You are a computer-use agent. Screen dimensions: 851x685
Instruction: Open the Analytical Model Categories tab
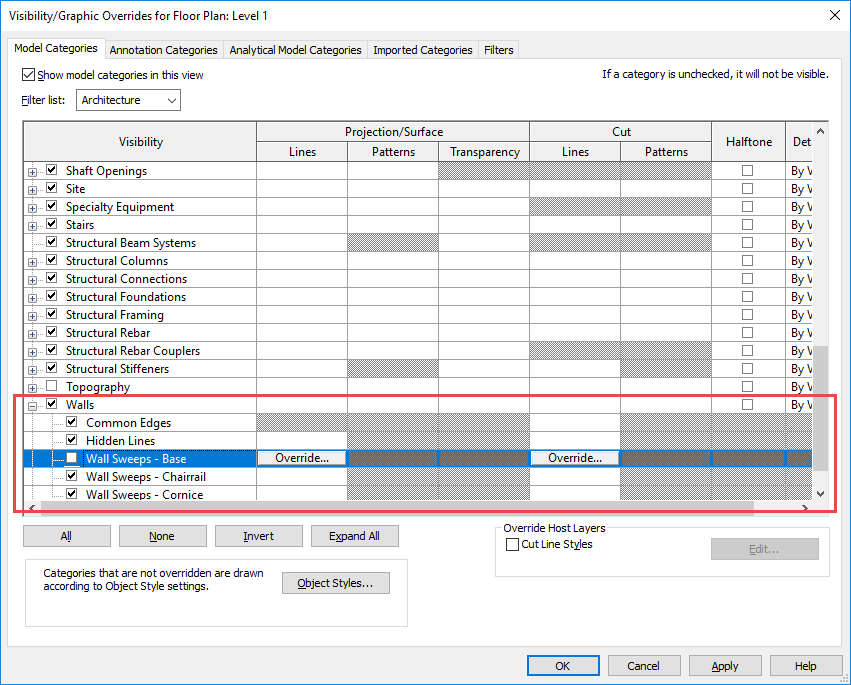295,50
